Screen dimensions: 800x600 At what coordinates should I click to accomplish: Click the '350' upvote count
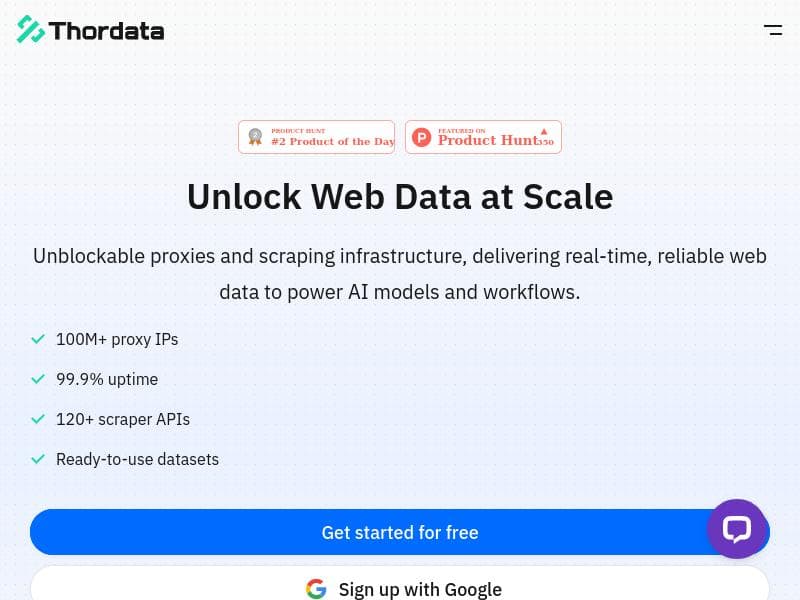546,141
